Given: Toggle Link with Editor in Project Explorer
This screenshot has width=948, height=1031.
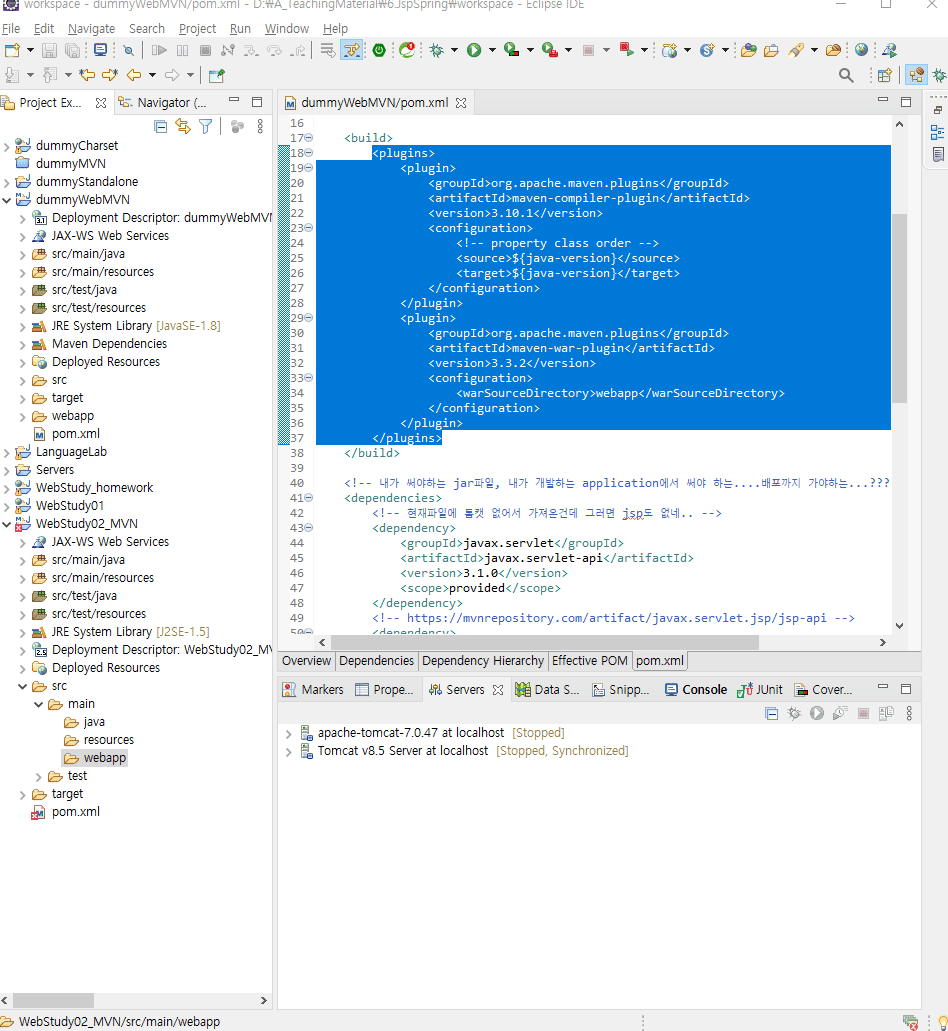Looking at the screenshot, I should (x=183, y=126).
